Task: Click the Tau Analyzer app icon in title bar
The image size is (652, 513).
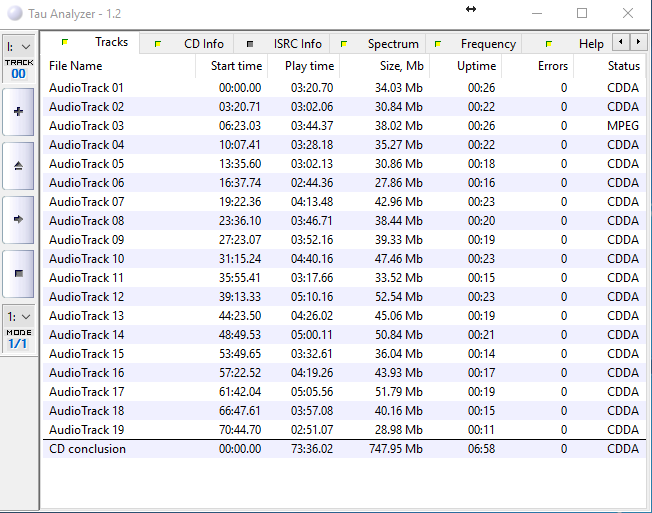Action: pos(15,13)
